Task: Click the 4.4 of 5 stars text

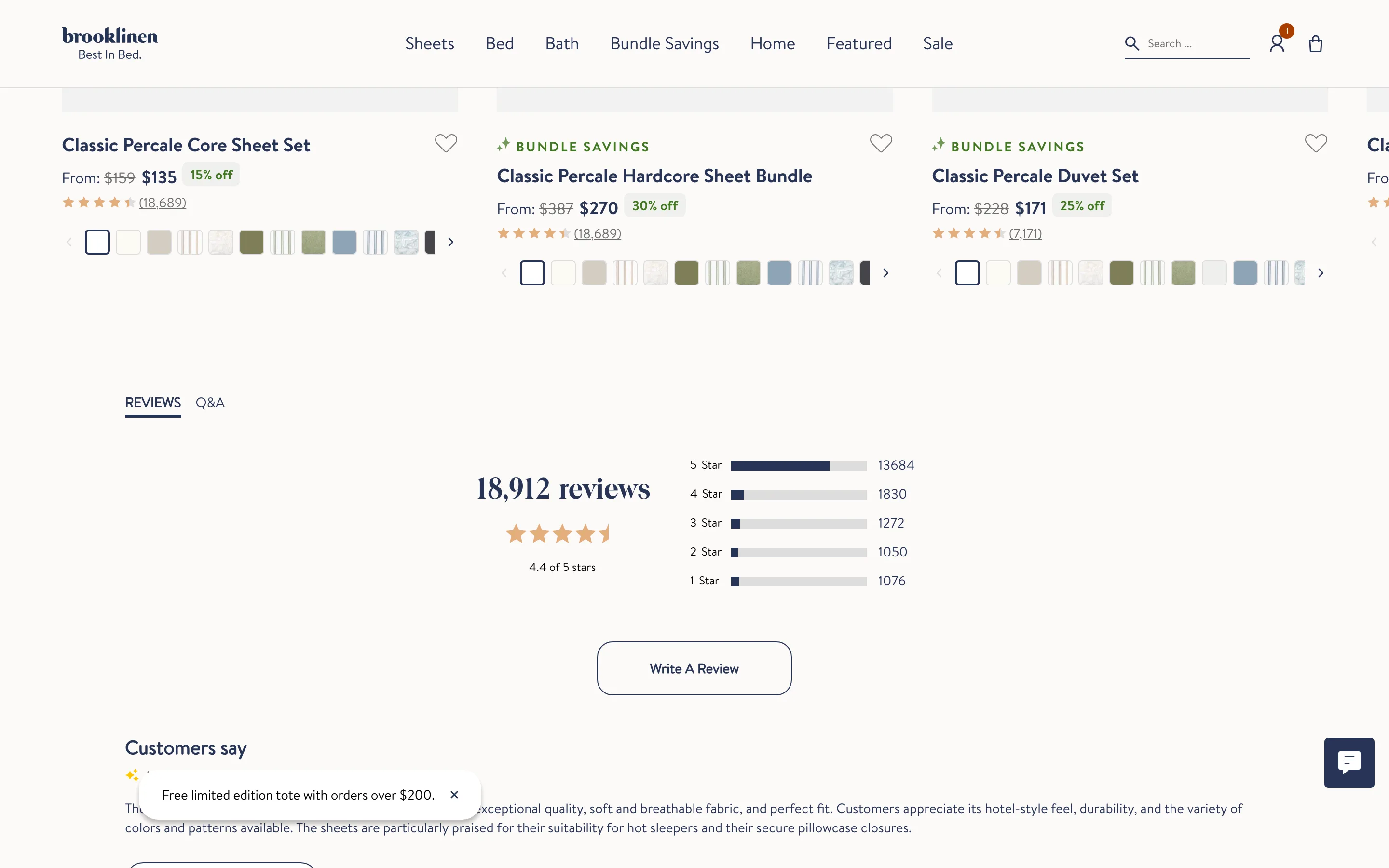Action: click(x=562, y=567)
